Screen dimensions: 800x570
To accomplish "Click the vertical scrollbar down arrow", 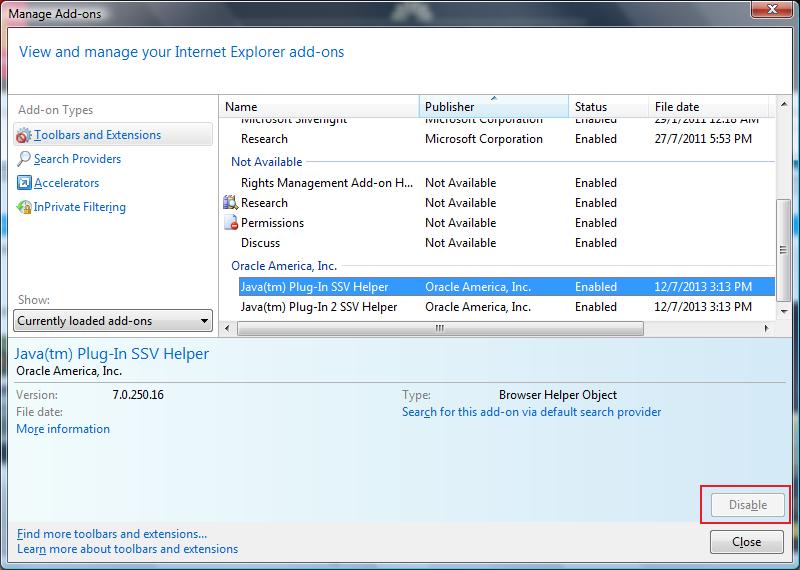I will [783, 311].
